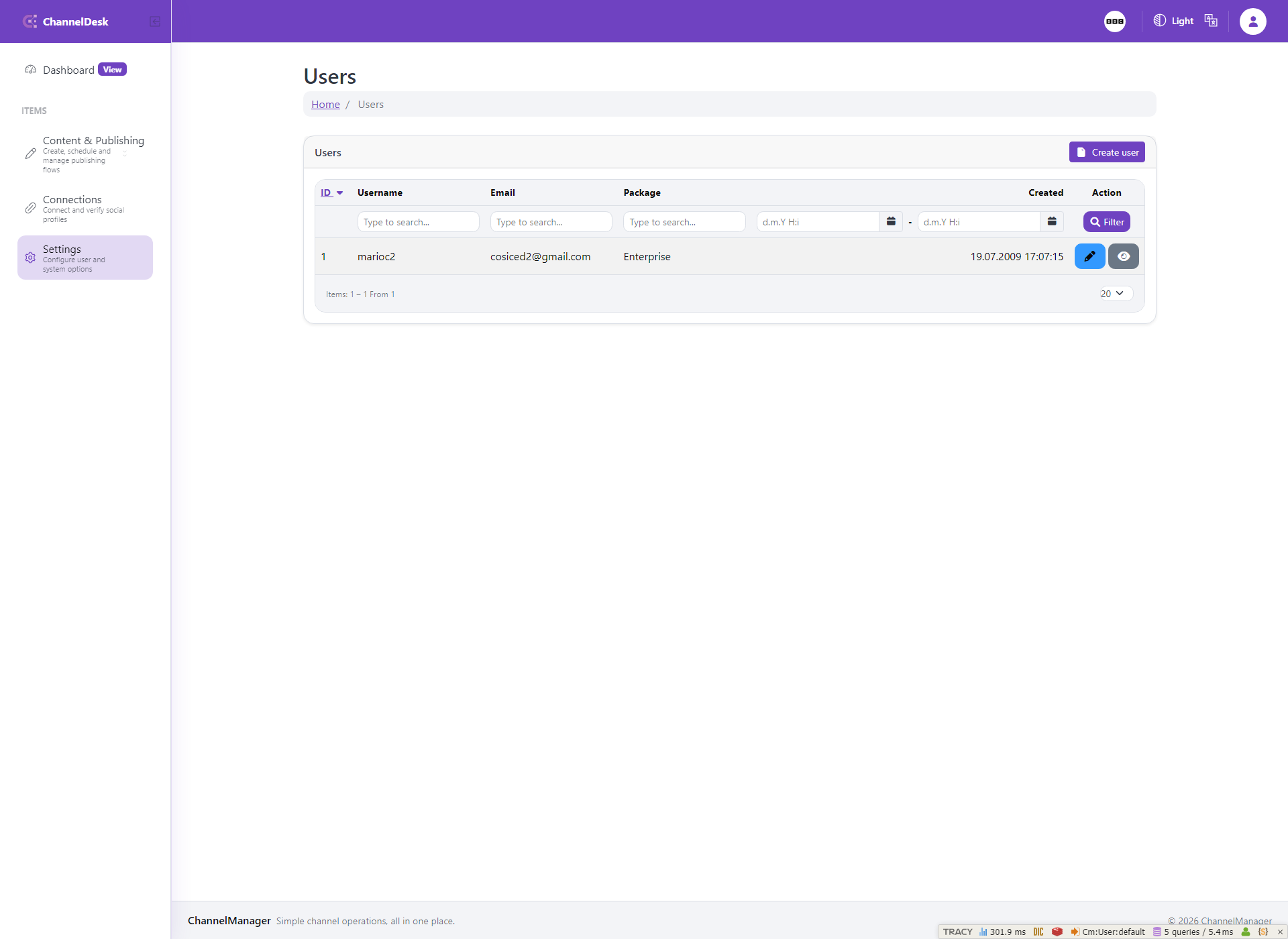Click the Create user button

click(1107, 152)
